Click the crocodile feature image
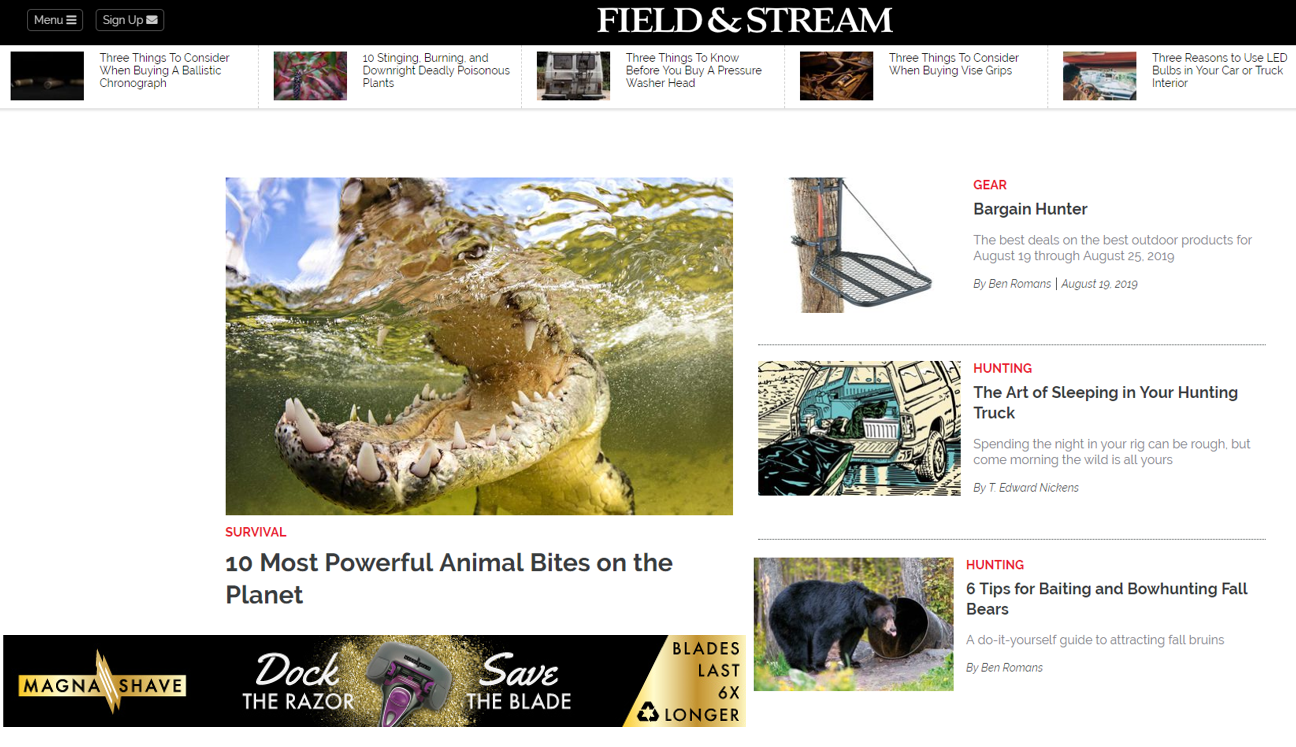Image resolution: width=1296 pixels, height=747 pixels. tap(479, 346)
